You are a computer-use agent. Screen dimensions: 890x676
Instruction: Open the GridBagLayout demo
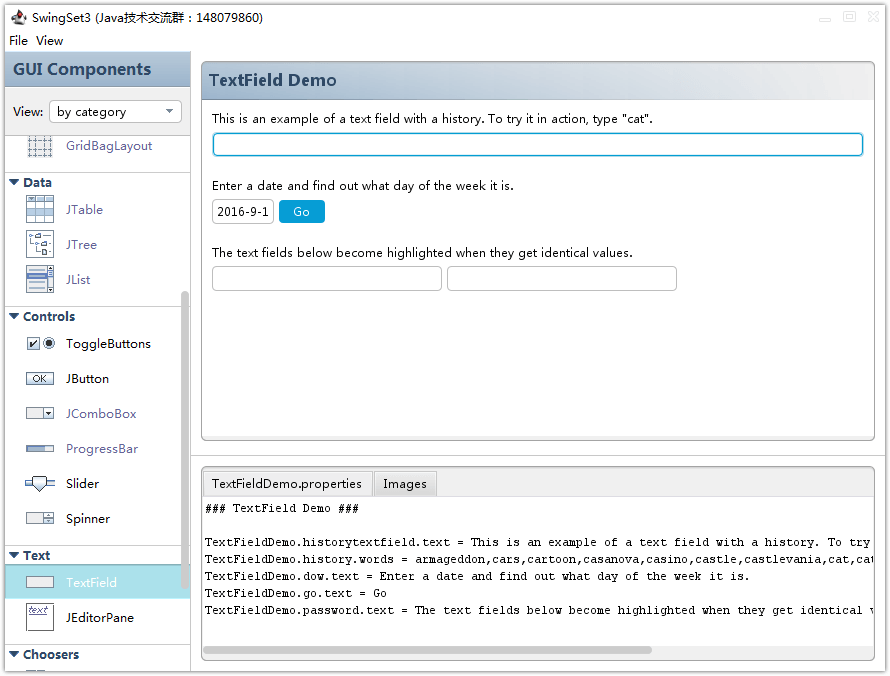coord(109,146)
